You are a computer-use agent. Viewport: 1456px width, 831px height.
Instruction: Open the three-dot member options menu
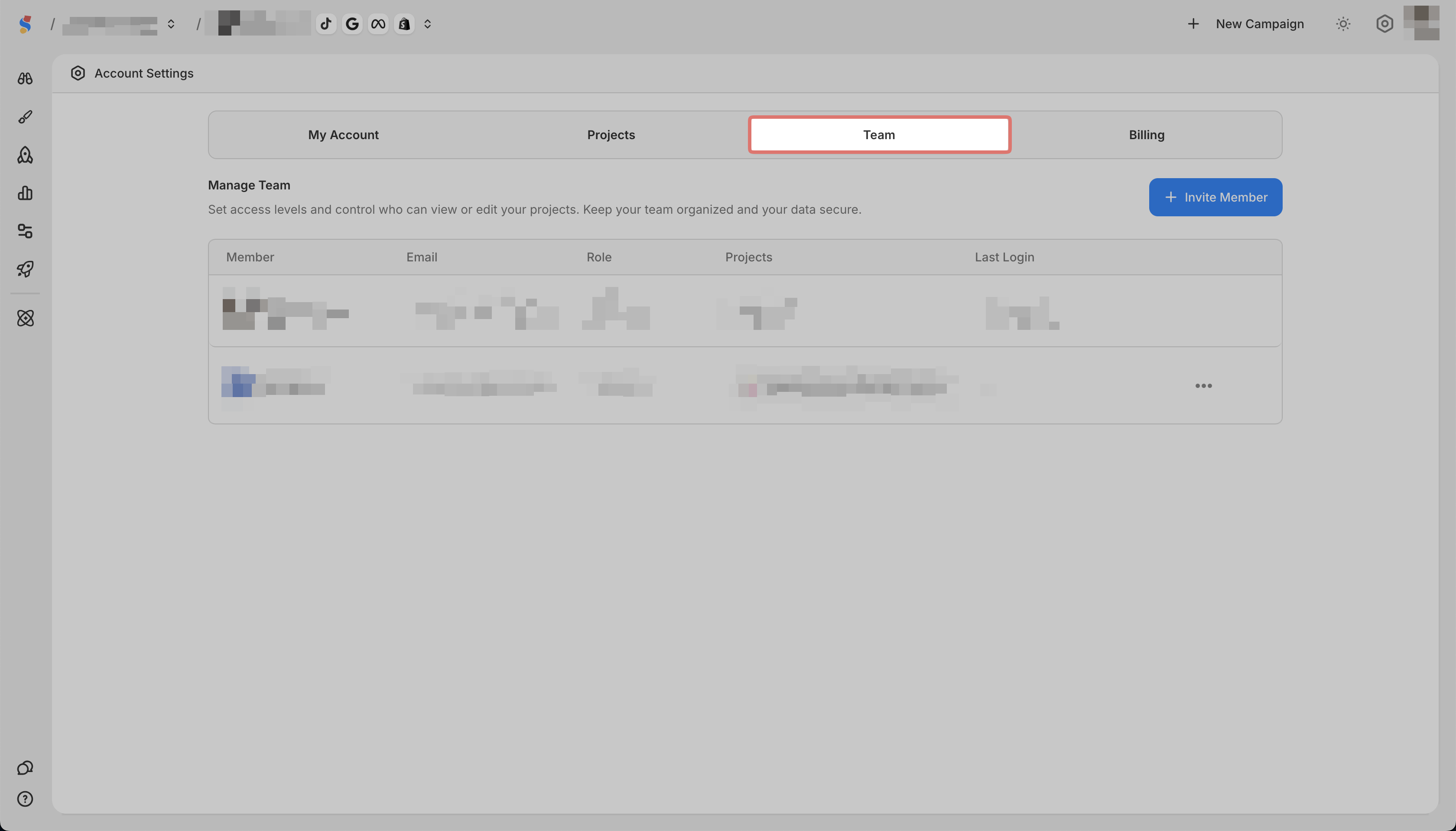(x=1203, y=386)
